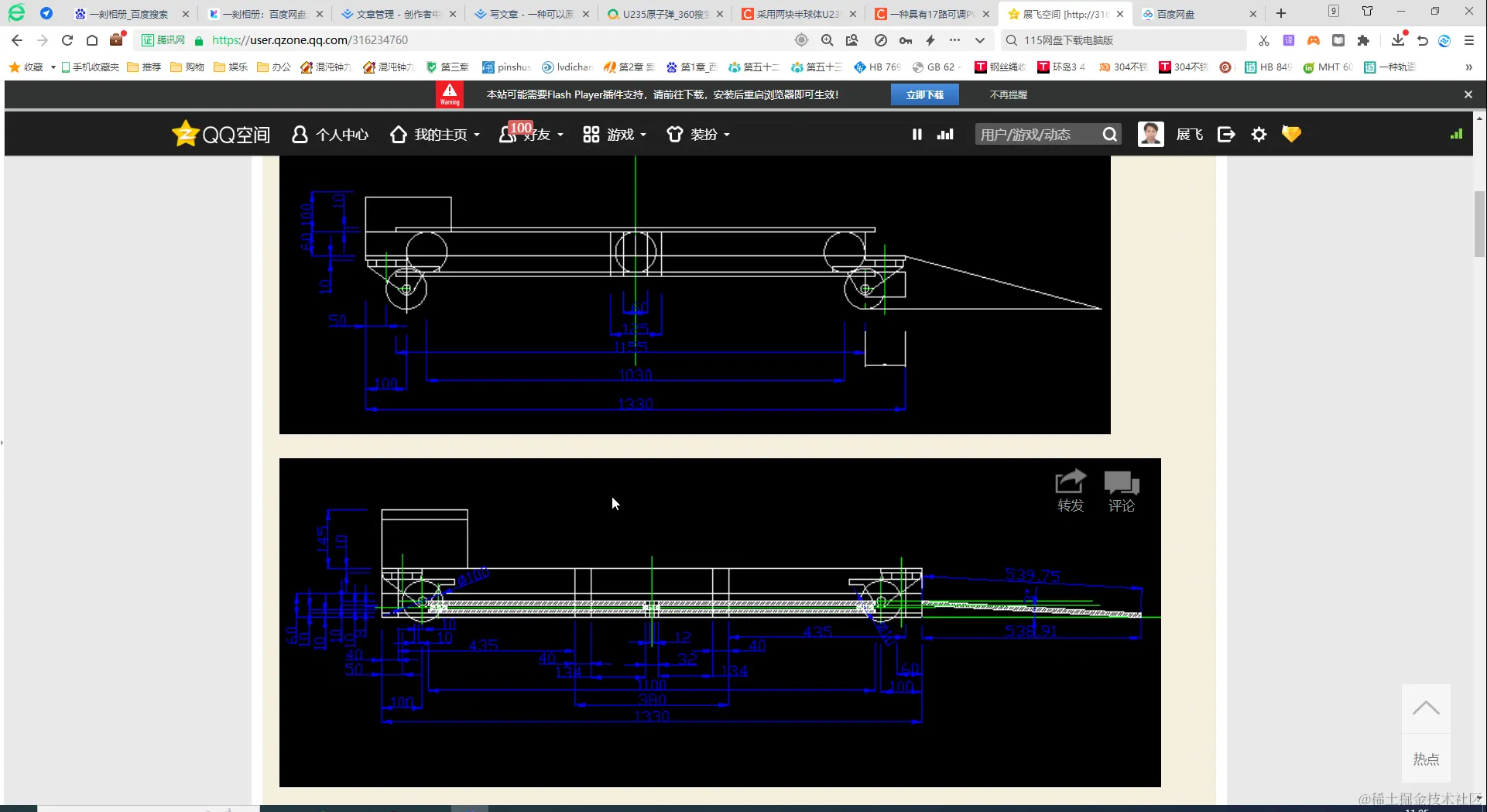Click the purple translate icon
This screenshot has width=1487, height=812.
click(x=1289, y=40)
